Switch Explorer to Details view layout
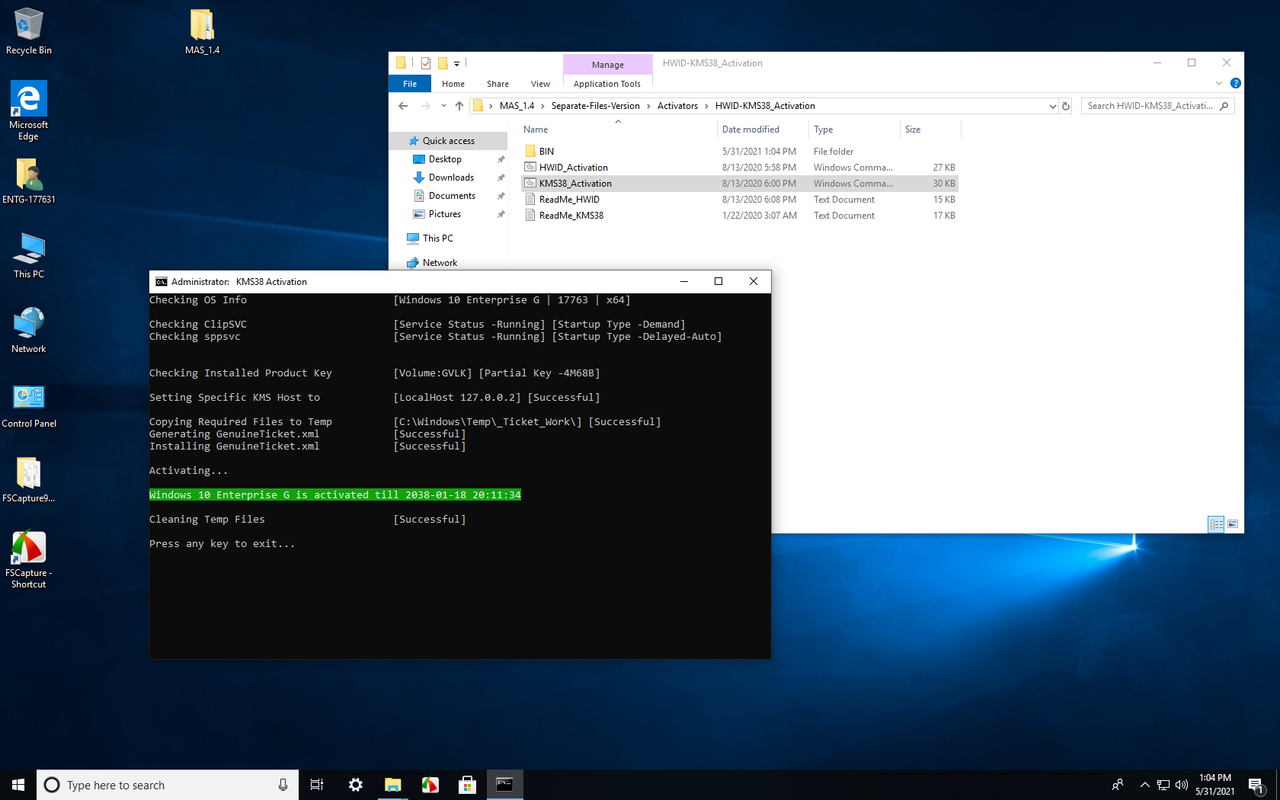This screenshot has height=800, width=1280. point(1216,524)
